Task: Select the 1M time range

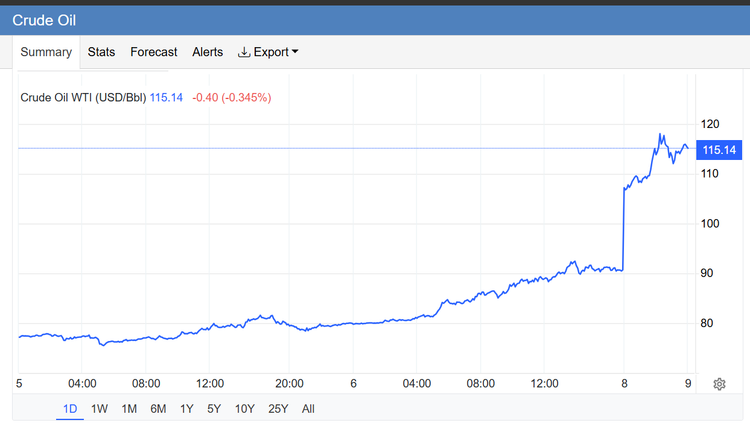Action: coord(129,408)
